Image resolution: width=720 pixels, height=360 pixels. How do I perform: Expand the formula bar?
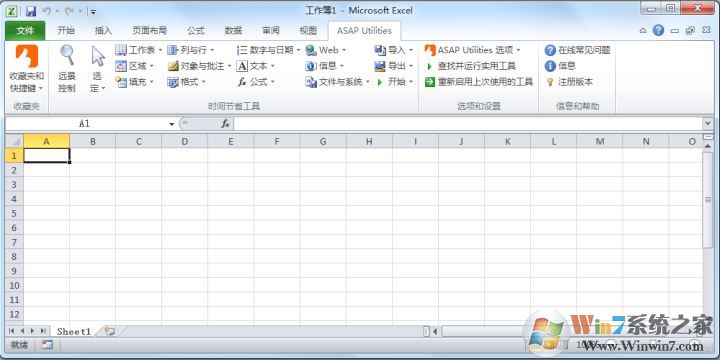pos(707,124)
